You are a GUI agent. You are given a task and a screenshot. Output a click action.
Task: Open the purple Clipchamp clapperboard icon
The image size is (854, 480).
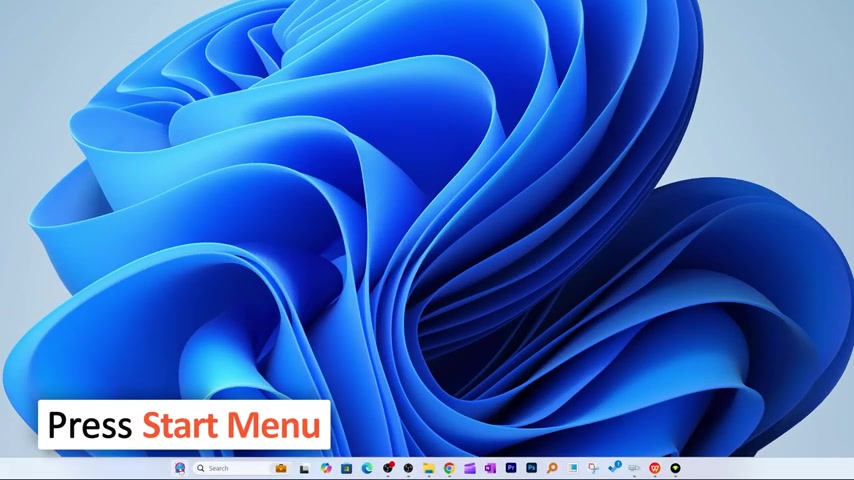pyautogui.click(x=470, y=468)
